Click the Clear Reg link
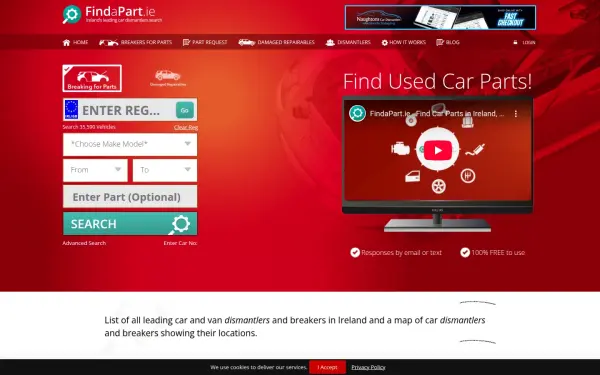Viewport: 600px width, 375px height. pos(186,127)
